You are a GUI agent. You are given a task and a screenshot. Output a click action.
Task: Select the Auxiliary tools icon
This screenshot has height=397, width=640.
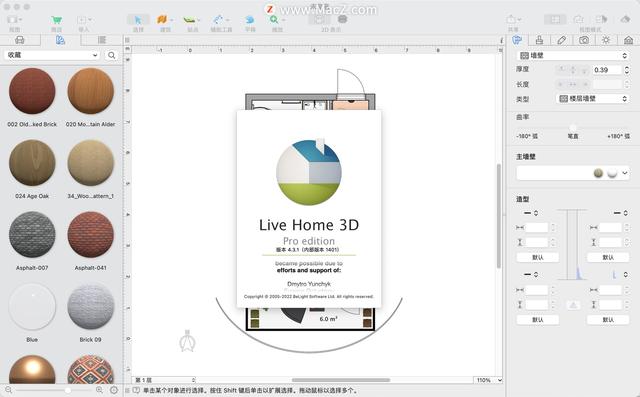click(218, 20)
